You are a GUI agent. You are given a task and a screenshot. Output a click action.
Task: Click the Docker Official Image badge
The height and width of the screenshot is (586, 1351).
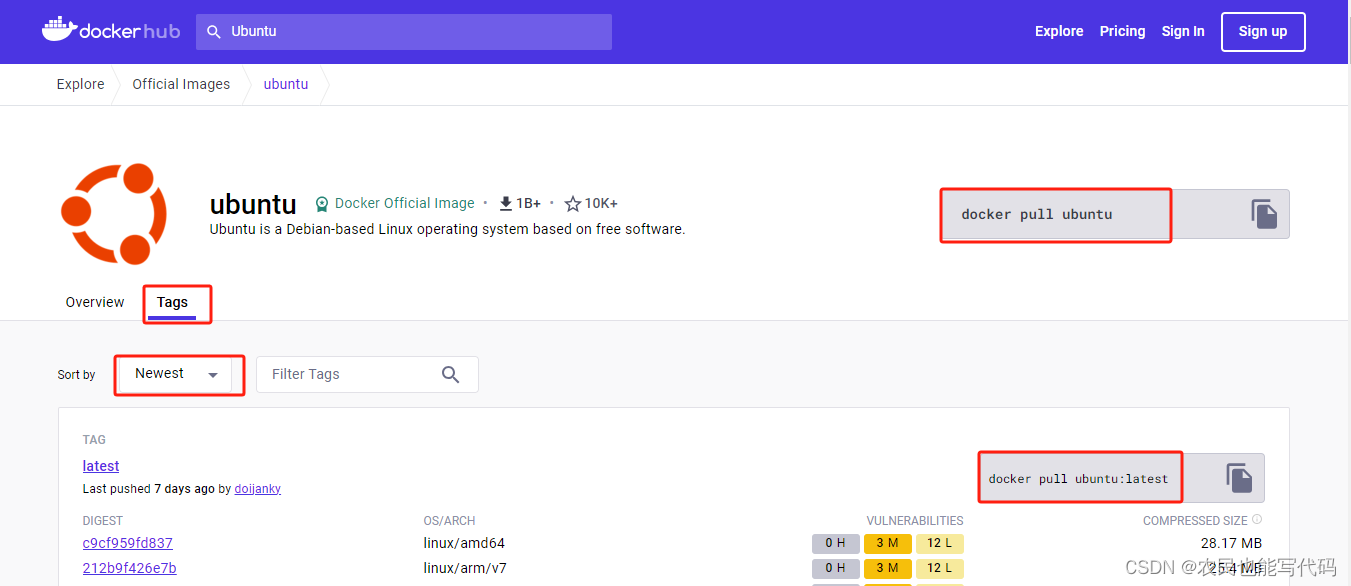pos(394,202)
